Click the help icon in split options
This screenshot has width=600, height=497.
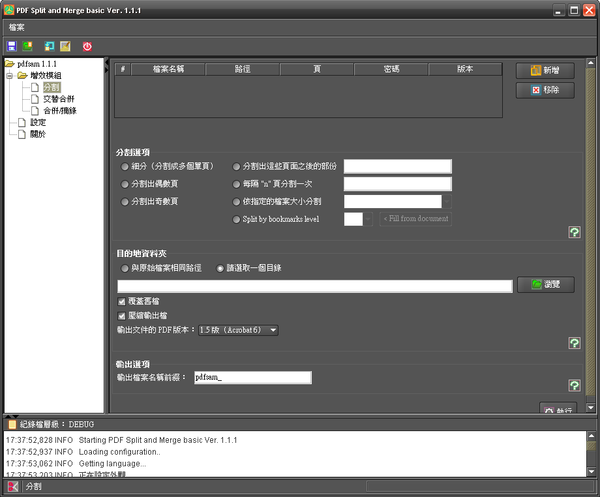tap(574, 232)
